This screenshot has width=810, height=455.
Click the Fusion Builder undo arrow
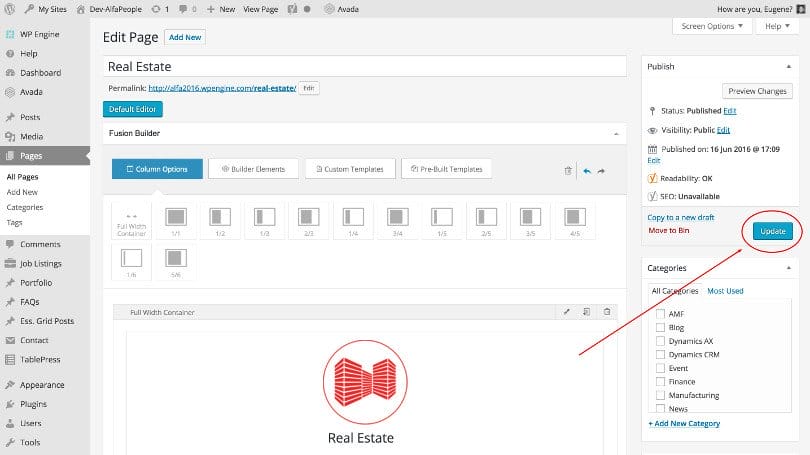point(587,171)
